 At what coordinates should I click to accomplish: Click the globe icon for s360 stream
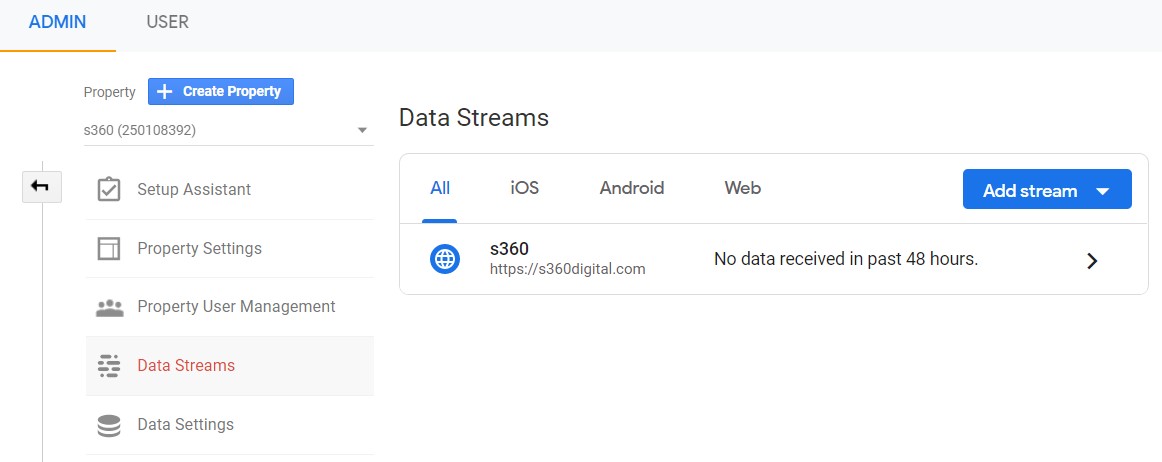[x=445, y=259]
